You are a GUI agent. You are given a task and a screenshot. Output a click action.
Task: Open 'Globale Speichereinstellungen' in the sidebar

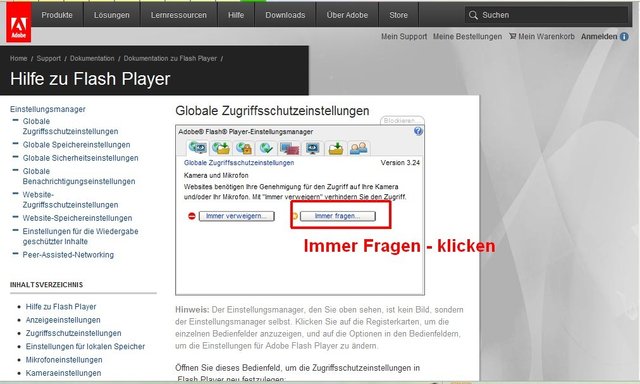[76, 144]
